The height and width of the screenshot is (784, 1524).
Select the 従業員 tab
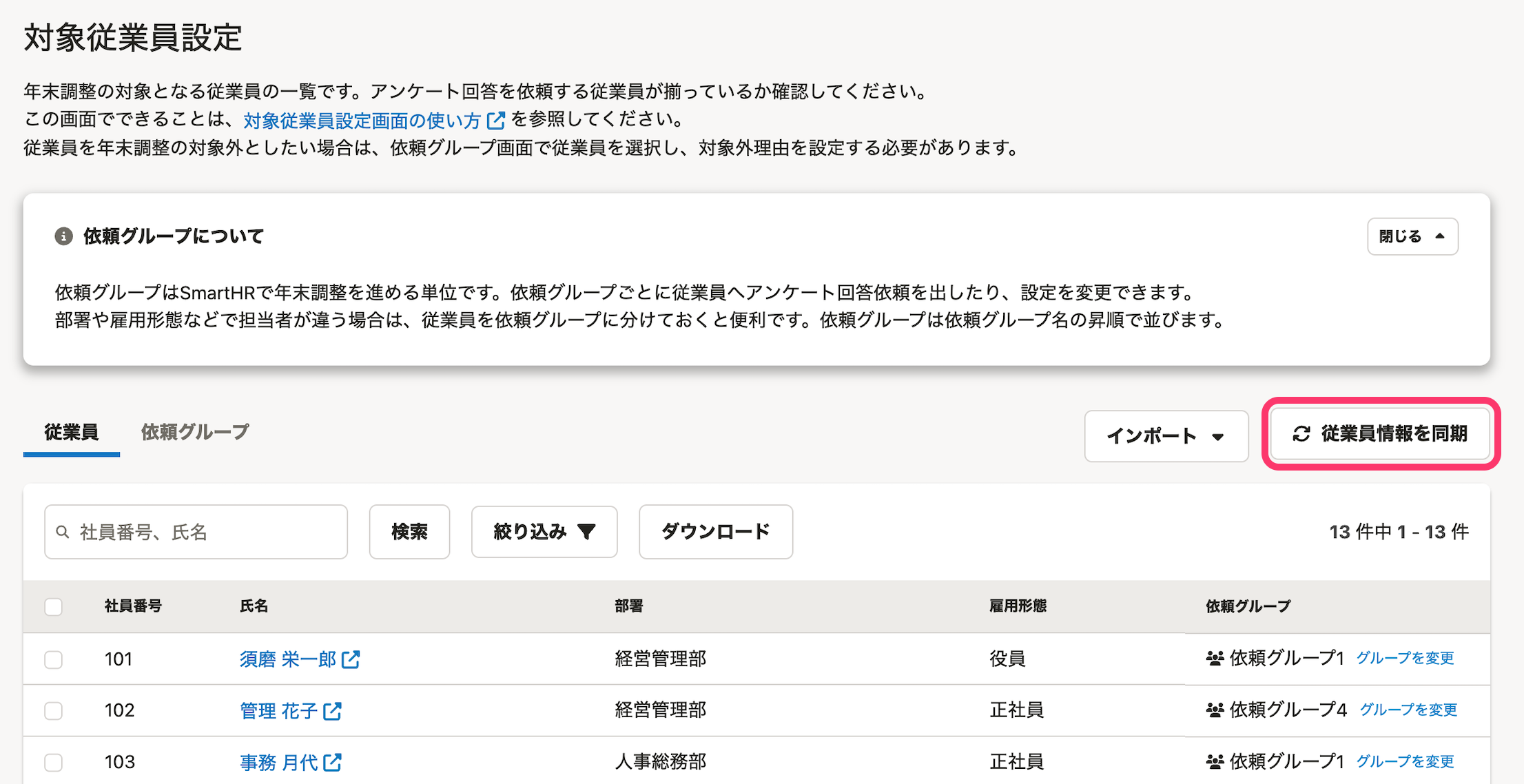pyautogui.click(x=72, y=432)
